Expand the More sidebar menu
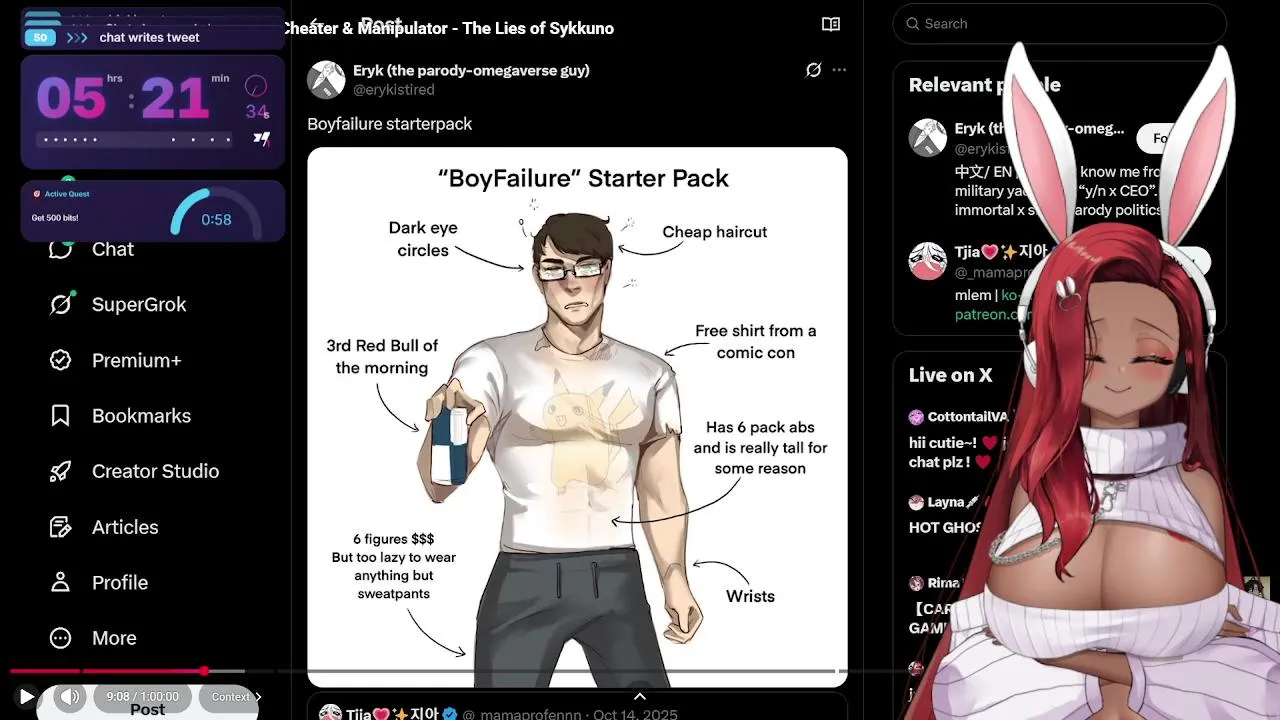The width and height of the screenshot is (1280, 720). click(93, 638)
